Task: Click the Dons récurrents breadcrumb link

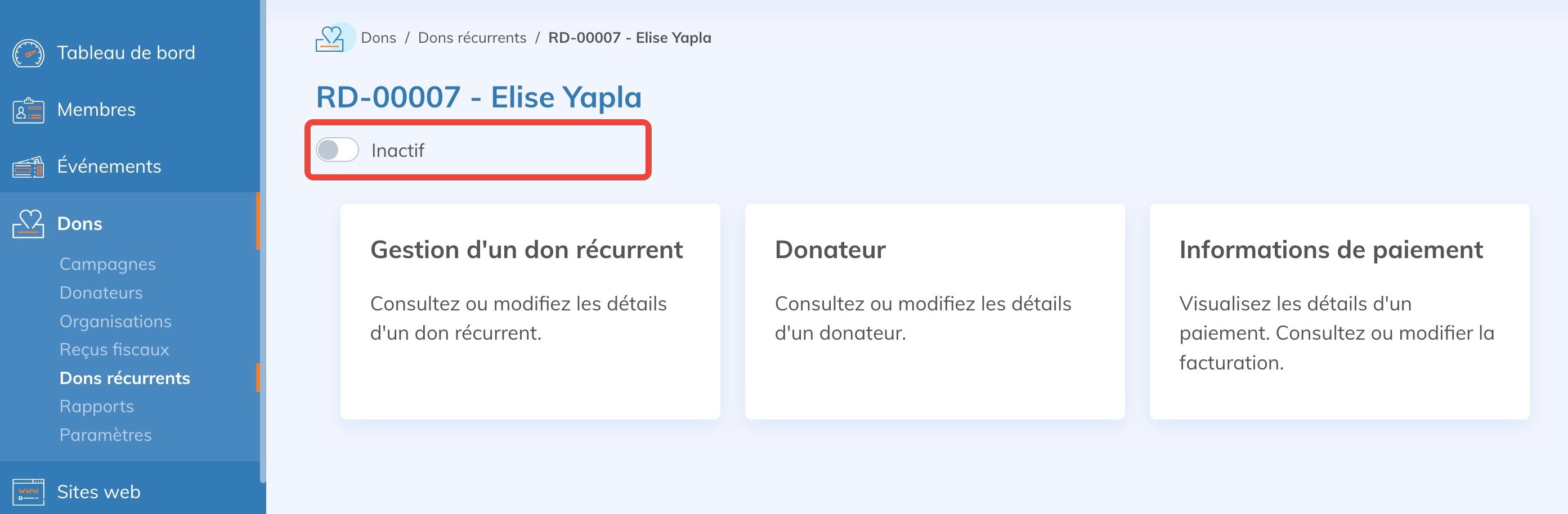Action: (x=472, y=38)
